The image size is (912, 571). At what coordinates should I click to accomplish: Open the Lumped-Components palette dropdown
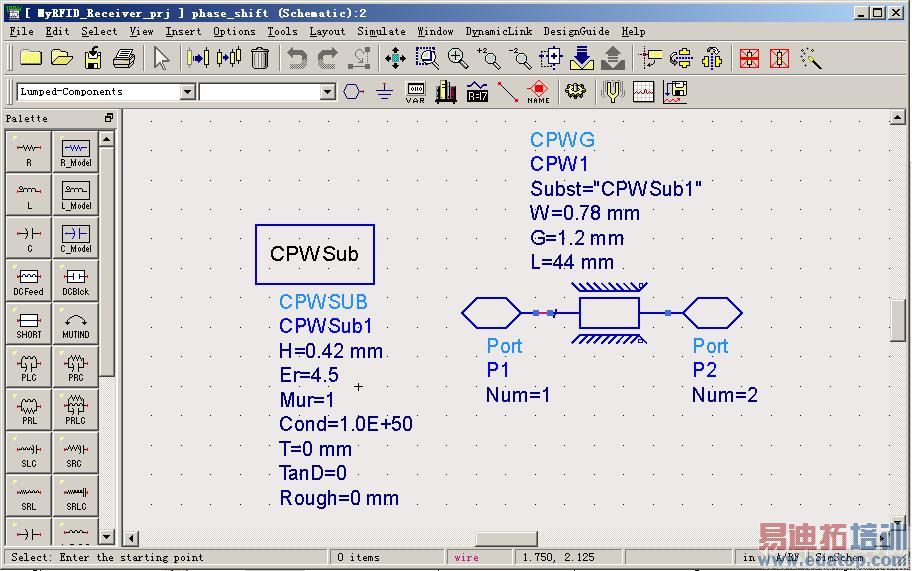pyautogui.click(x=187, y=92)
